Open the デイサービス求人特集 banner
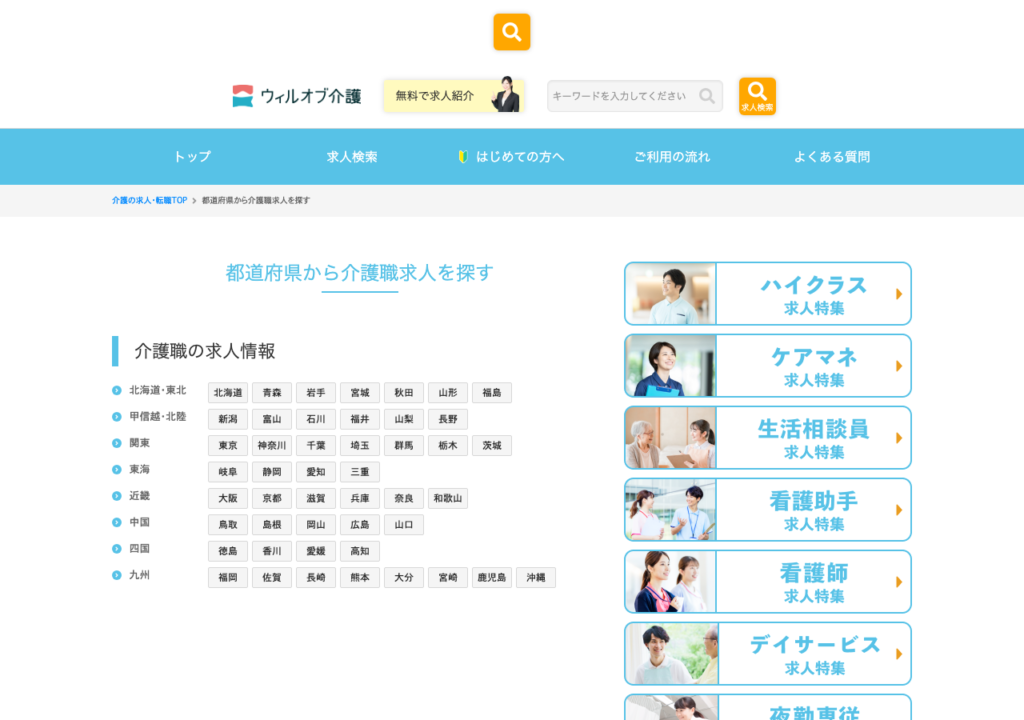This screenshot has height=720, width=1024. click(768, 653)
